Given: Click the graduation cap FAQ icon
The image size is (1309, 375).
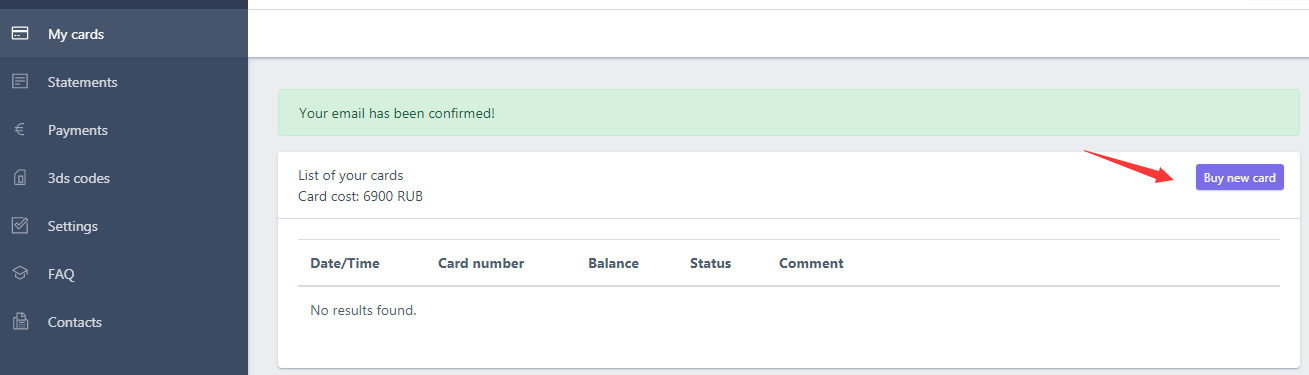Looking at the screenshot, I should pyautogui.click(x=20, y=274).
